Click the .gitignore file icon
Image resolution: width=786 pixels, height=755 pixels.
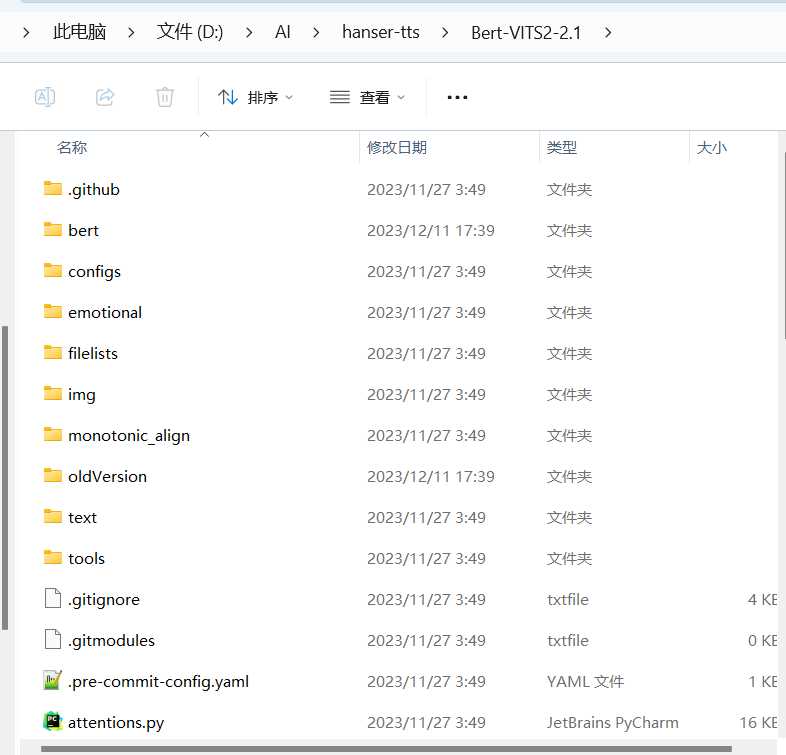point(53,599)
